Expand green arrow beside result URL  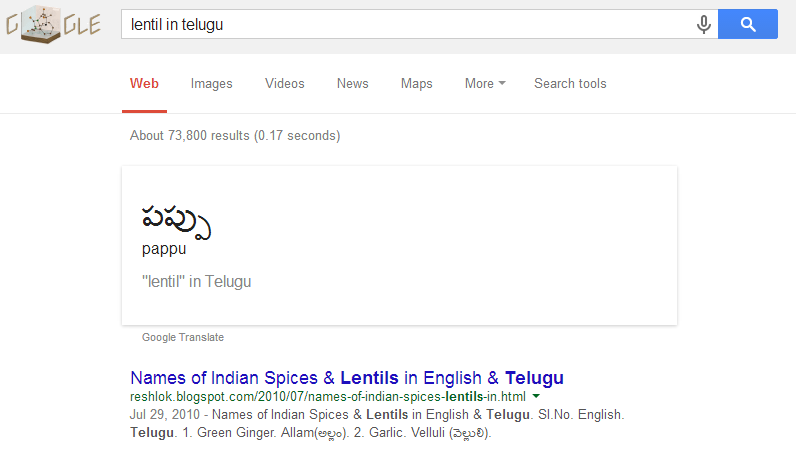click(x=536, y=397)
